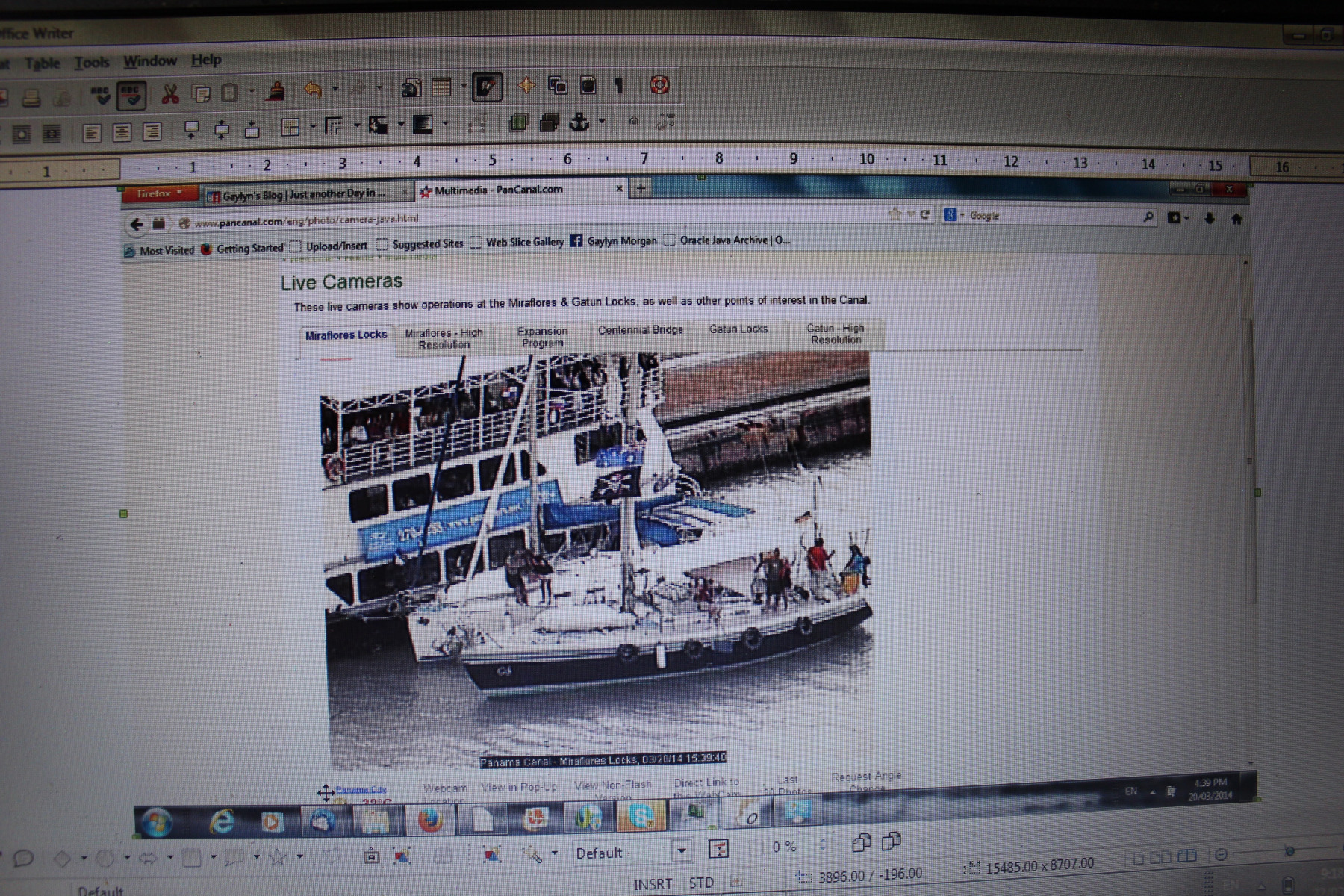The height and width of the screenshot is (896, 1344).
Task: Toggle the Data Sources icon
Action: (x=588, y=85)
